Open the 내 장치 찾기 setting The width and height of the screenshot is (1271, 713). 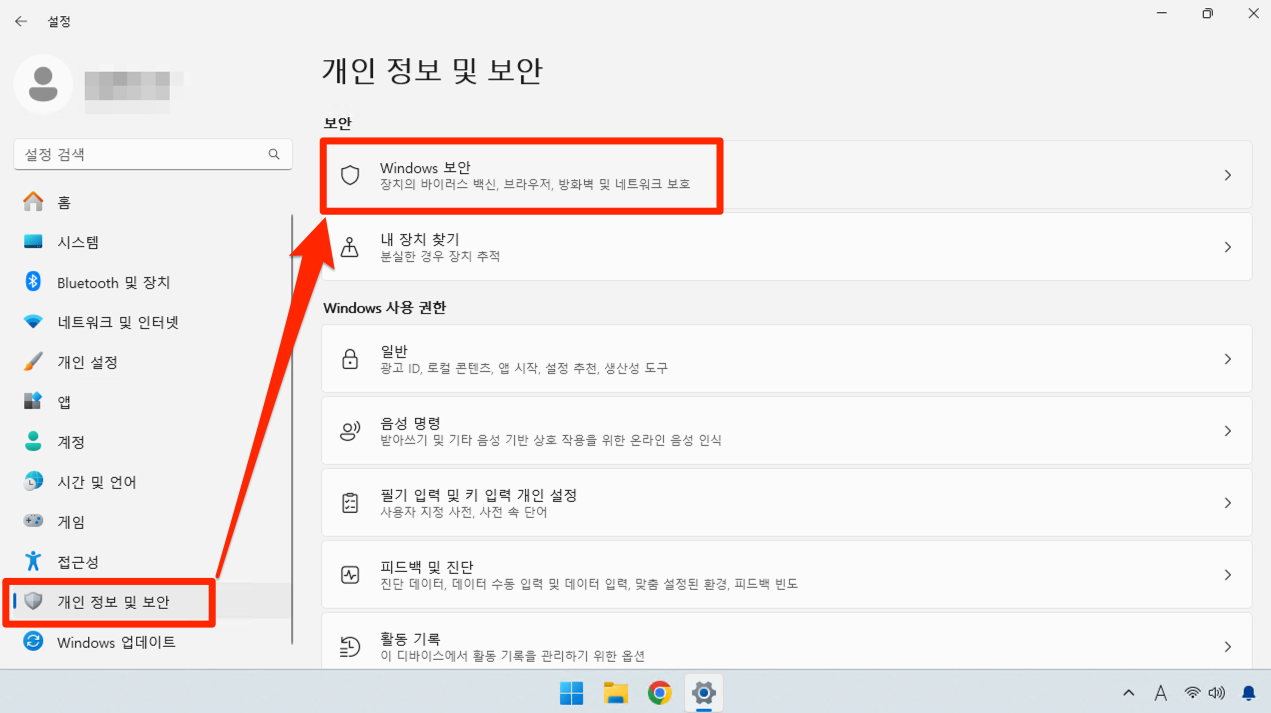[x=787, y=247]
